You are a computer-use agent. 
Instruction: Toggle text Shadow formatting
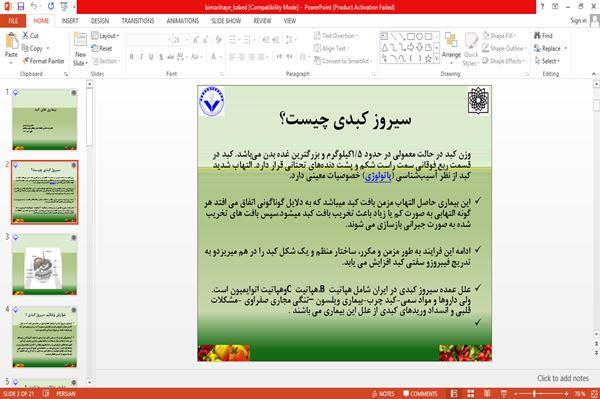click(161, 57)
